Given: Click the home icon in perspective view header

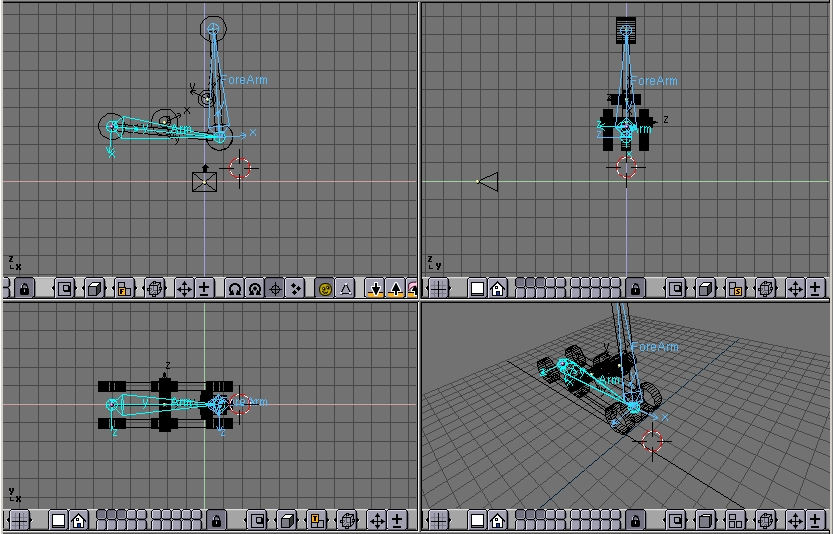Looking at the screenshot, I should click(497, 520).
